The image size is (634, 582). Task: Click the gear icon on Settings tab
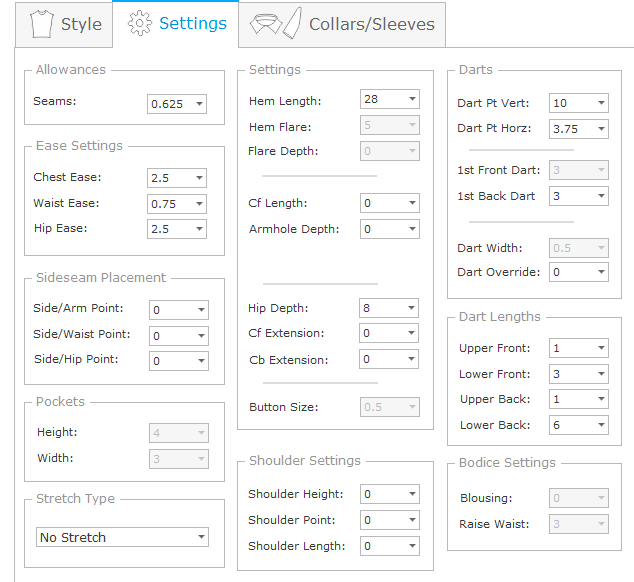pyautogui.click(x=140, y=23)
